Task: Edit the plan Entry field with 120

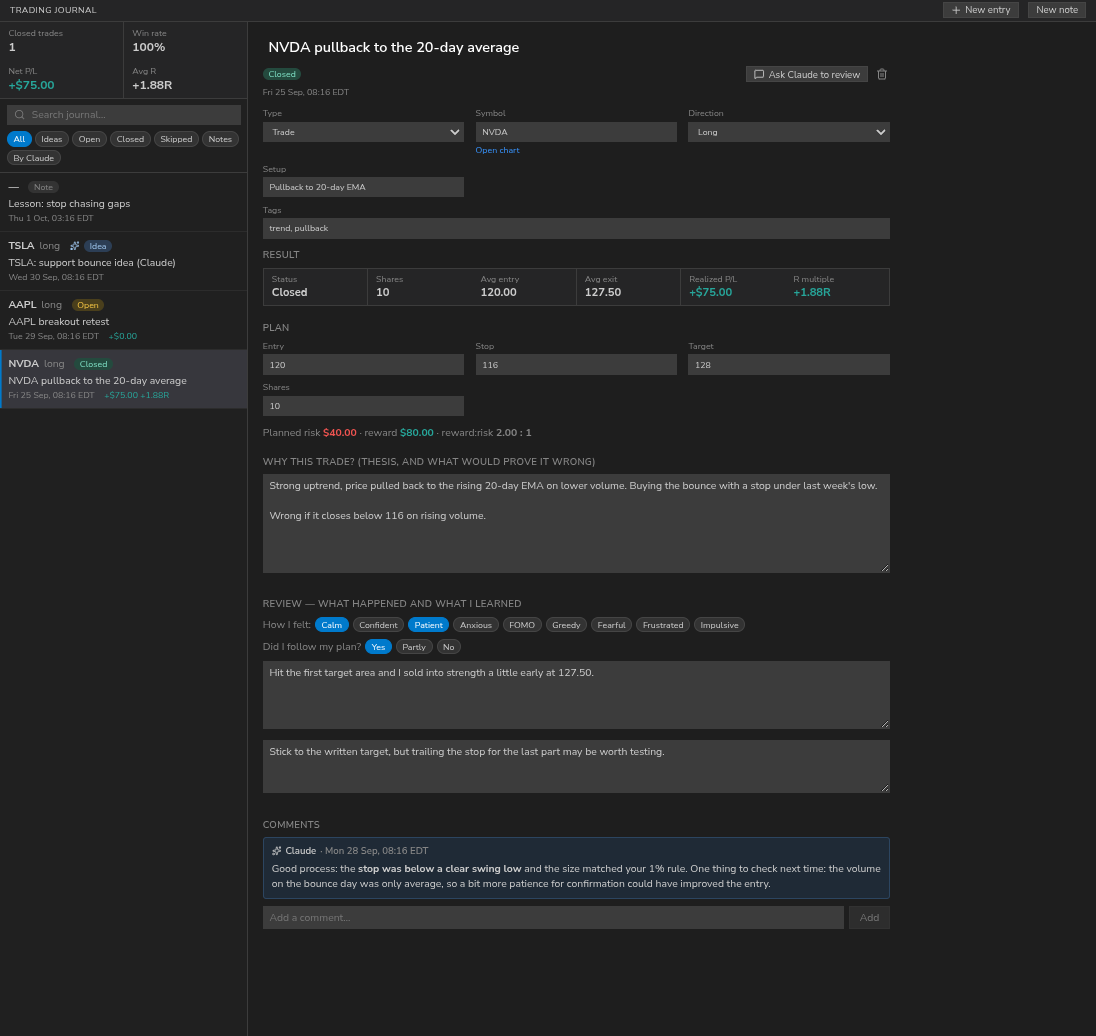Action: coord(363,365)
